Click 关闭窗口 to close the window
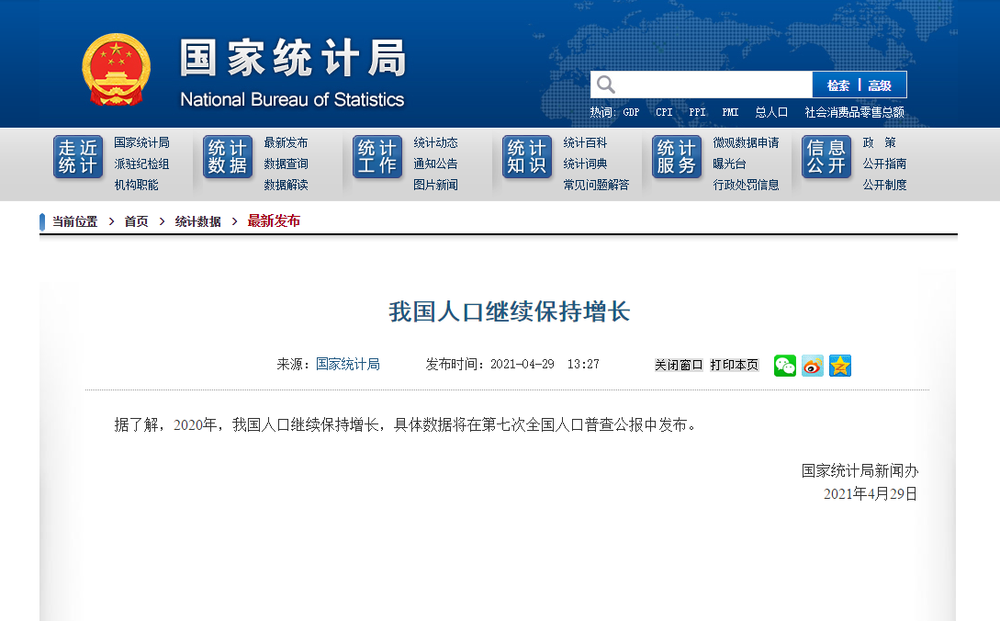 679,365
